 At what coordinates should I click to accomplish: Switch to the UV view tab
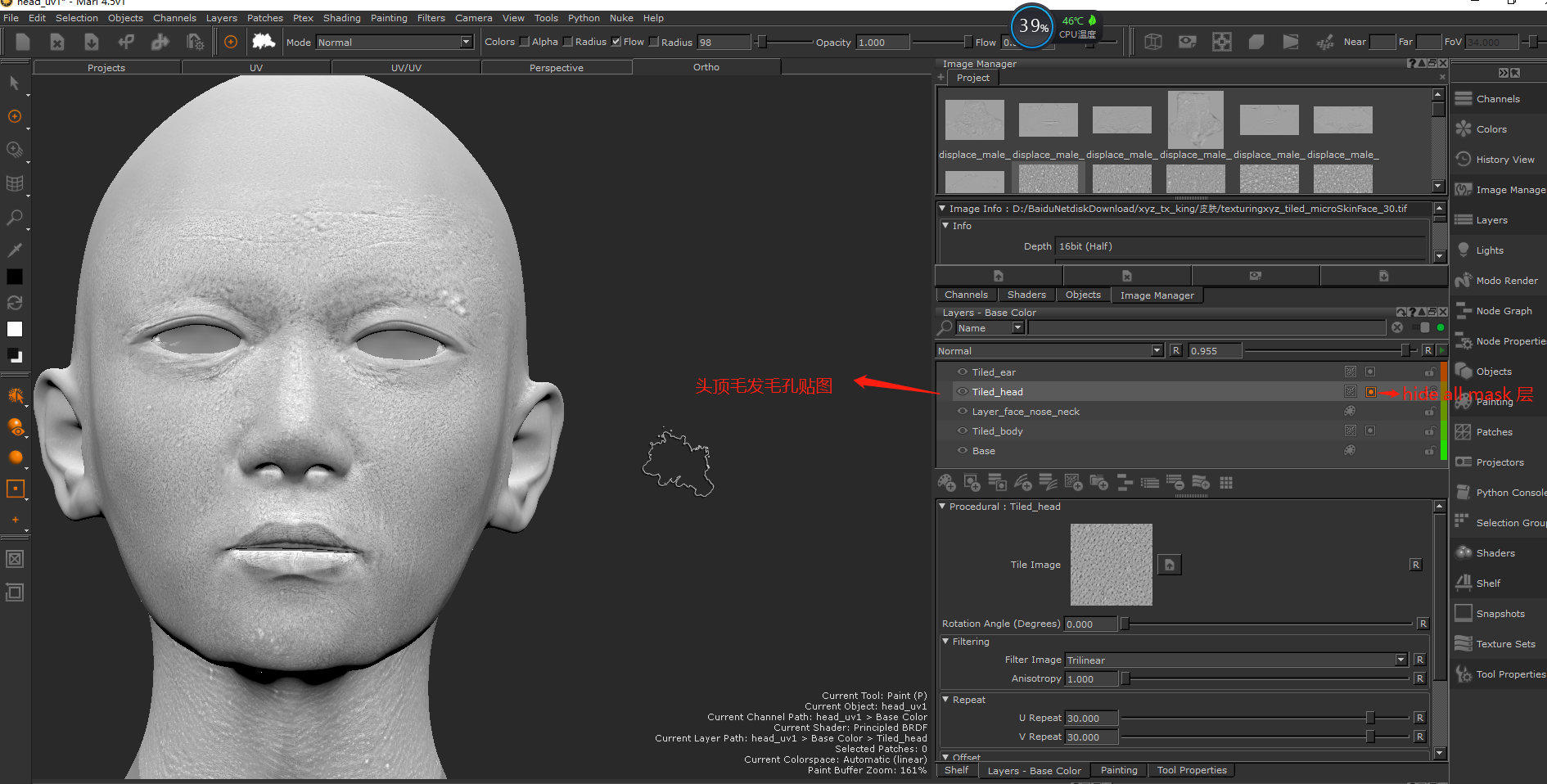tap(256, 68)
